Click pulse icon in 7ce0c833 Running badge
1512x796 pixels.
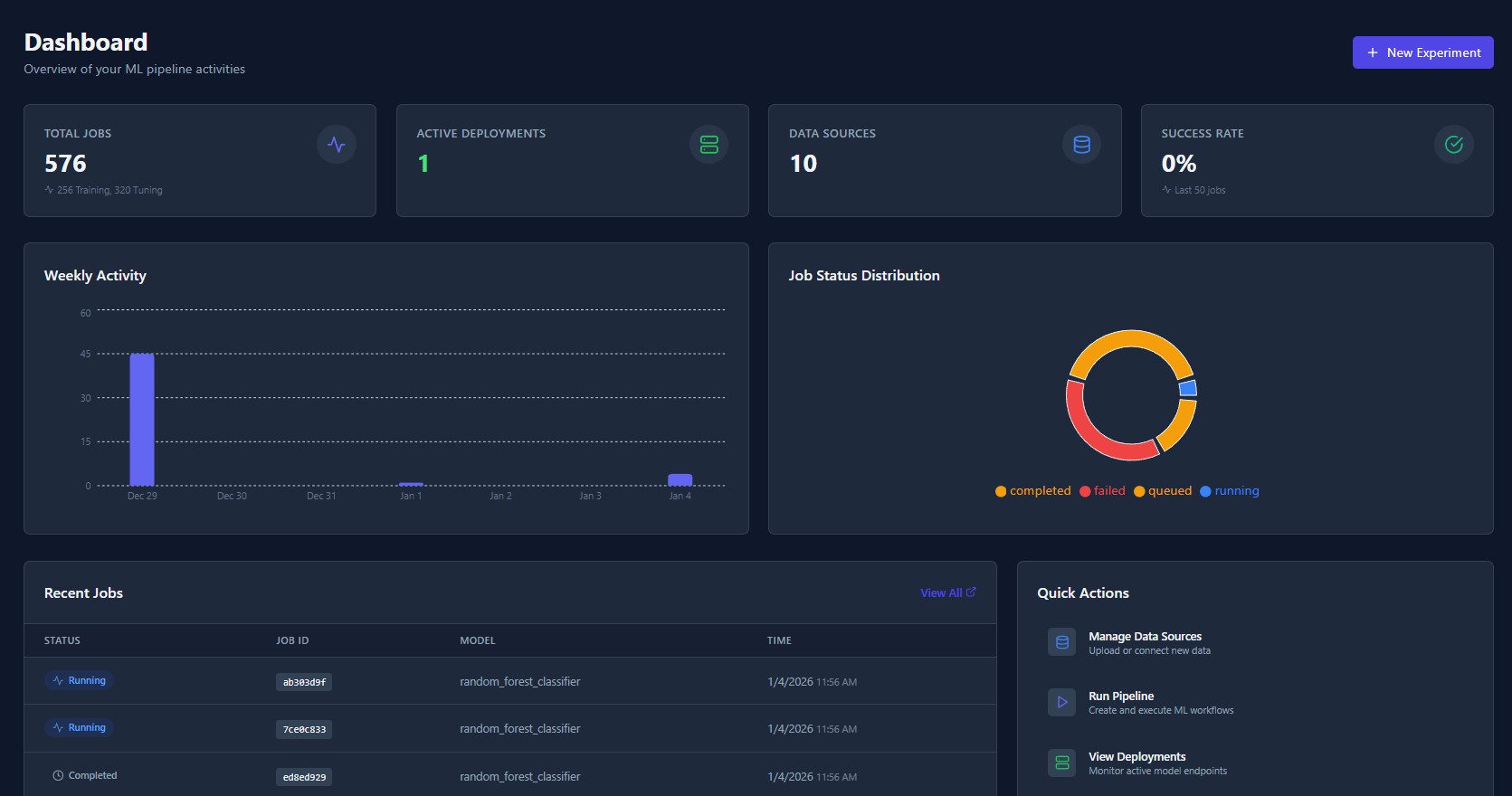58,727
